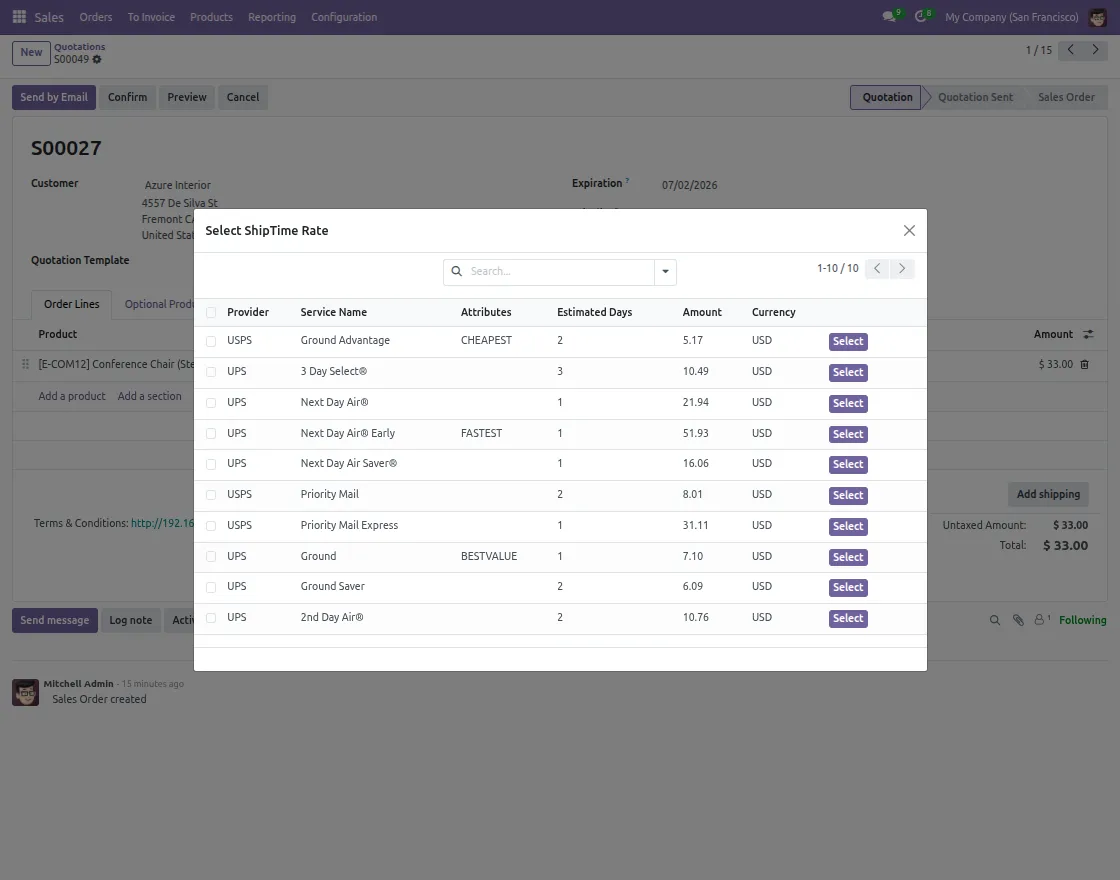Go to next record arrow in pager

point(1095,50)
